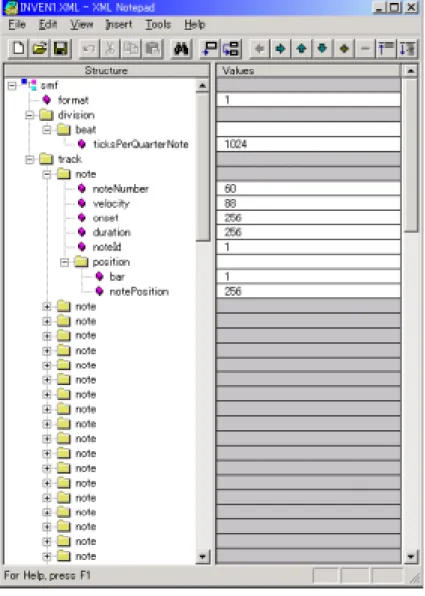Collapse the track folder

click(30, 159)
